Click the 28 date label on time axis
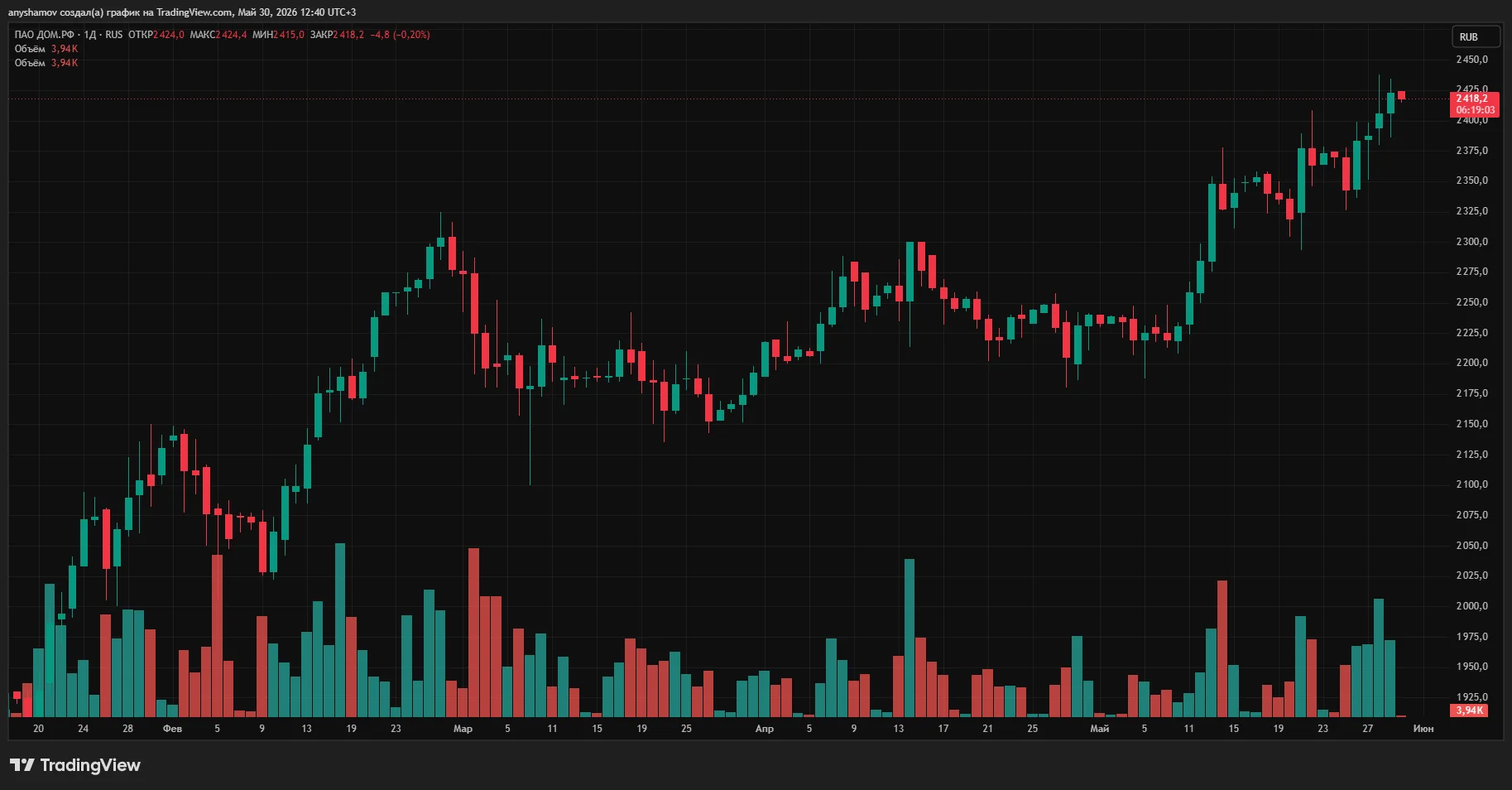The height and width of the screenshot is (790, 1512). coord(127,729)
